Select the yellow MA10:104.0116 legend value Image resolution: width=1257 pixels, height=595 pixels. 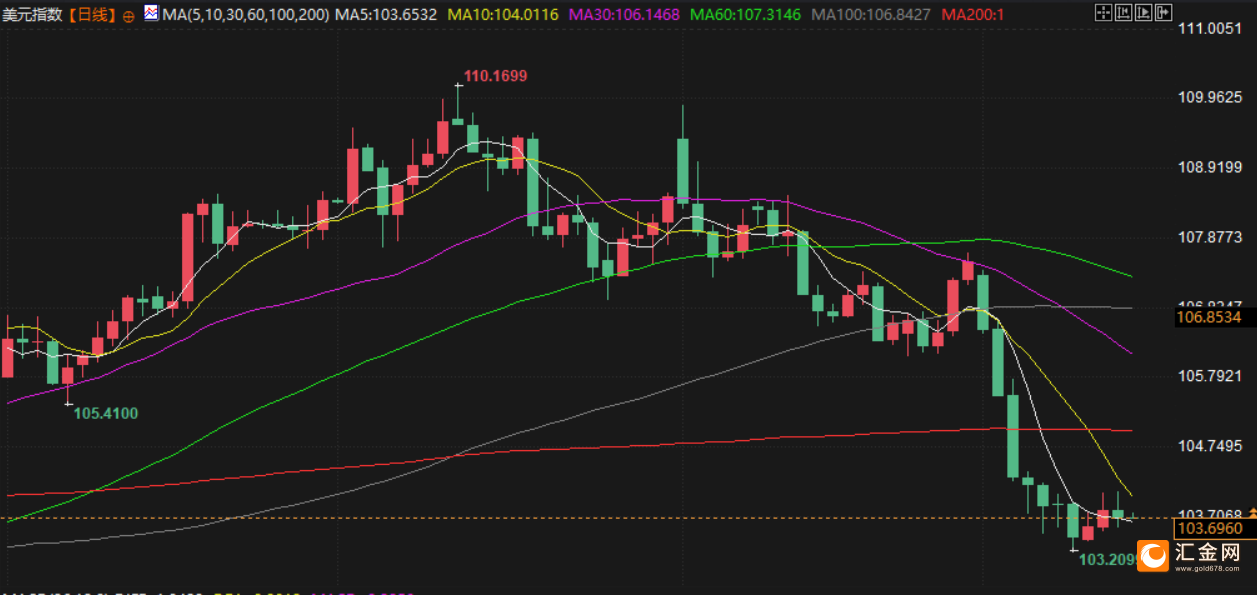pyautogui.click(x=504, y=15)
